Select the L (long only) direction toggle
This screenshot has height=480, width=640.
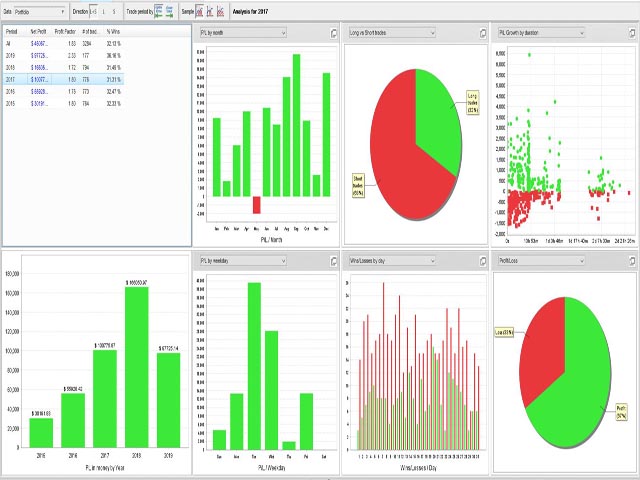coord(103,12)
